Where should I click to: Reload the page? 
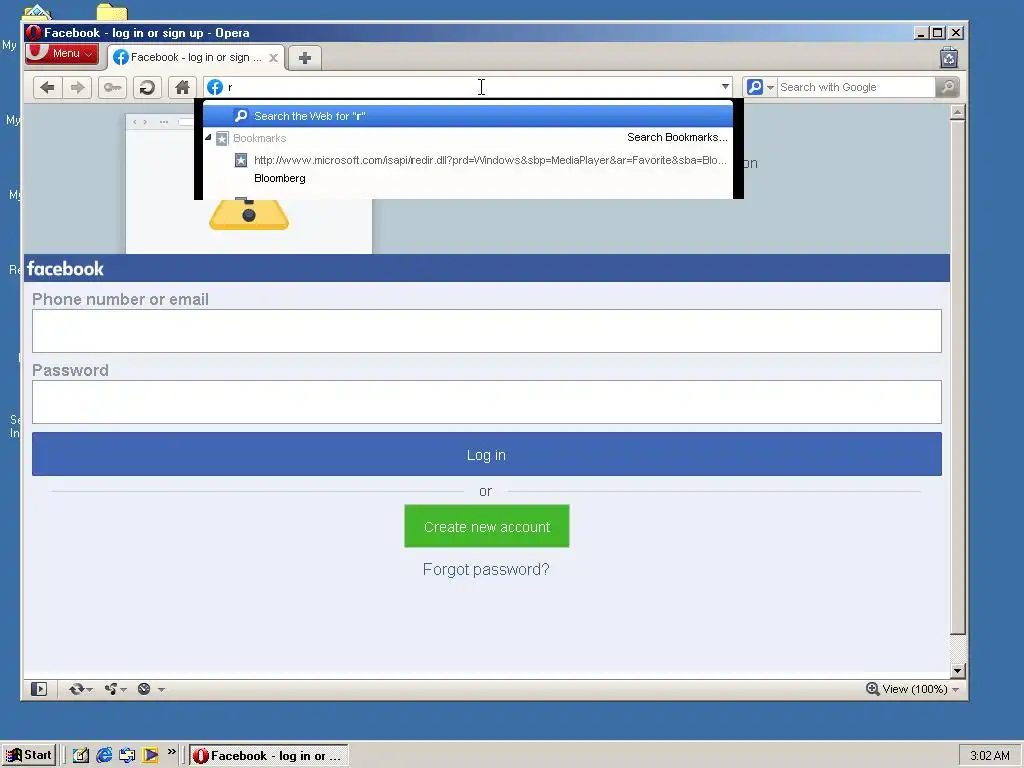click(148, 87)
